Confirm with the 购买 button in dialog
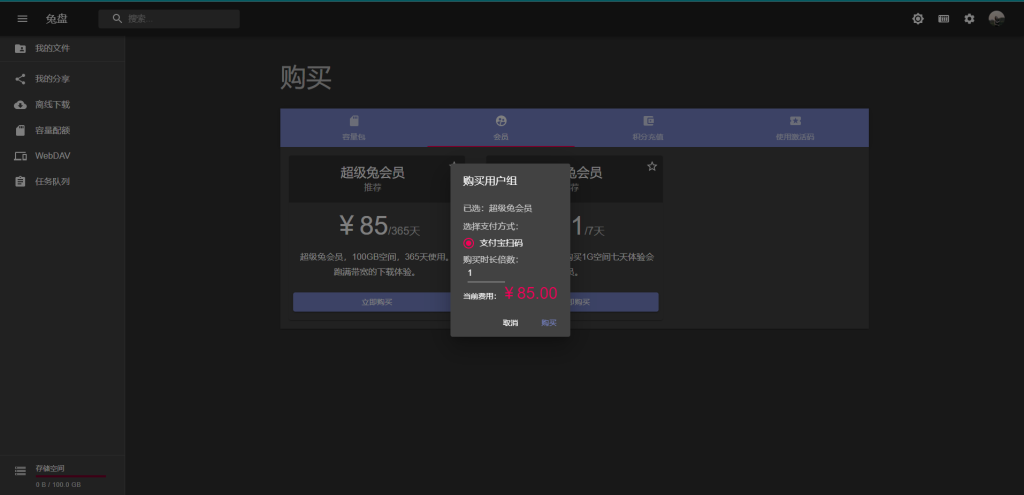 (x=549, y=323)
